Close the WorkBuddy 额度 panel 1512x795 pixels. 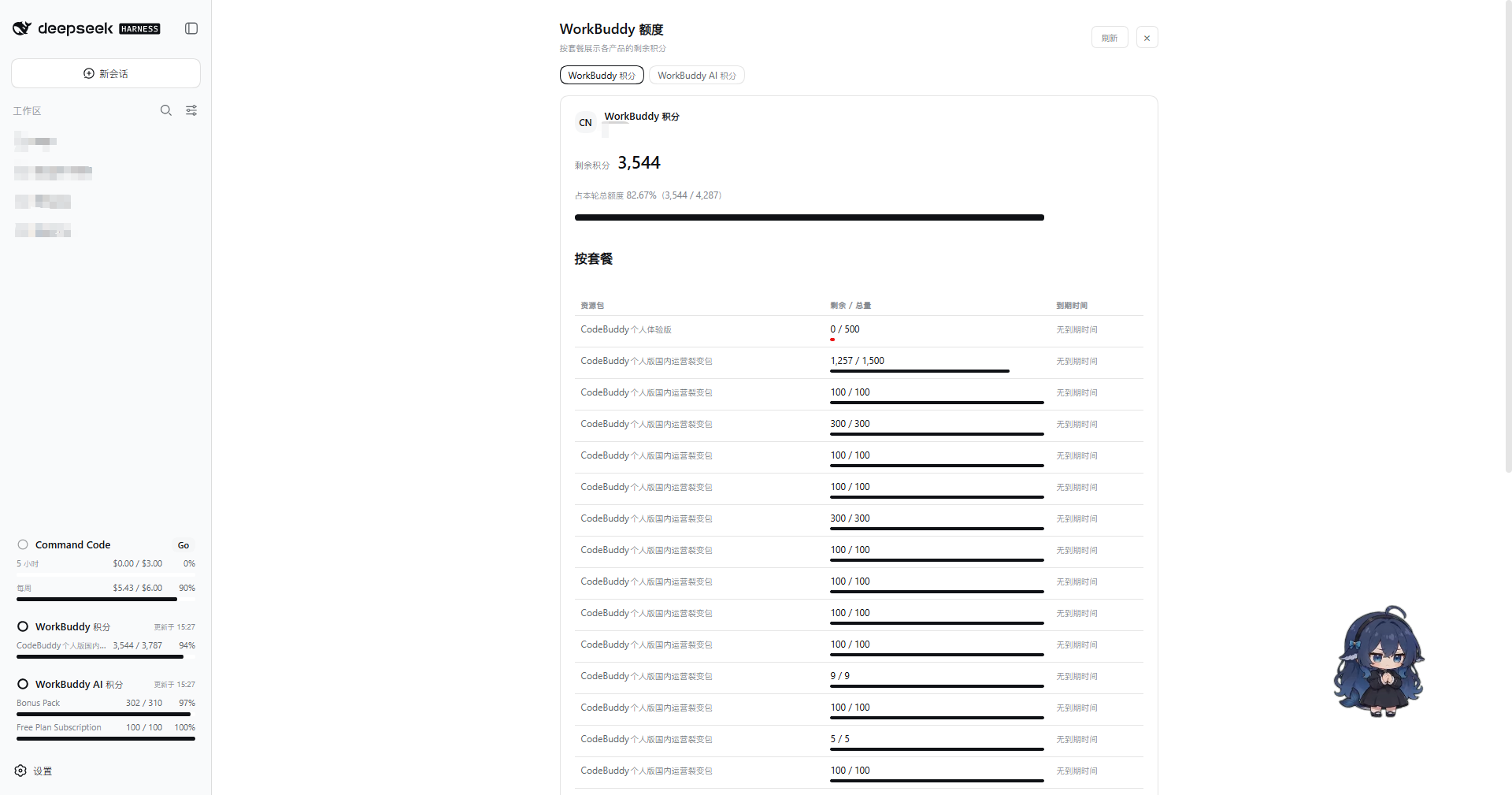(x=1147, y=38)
